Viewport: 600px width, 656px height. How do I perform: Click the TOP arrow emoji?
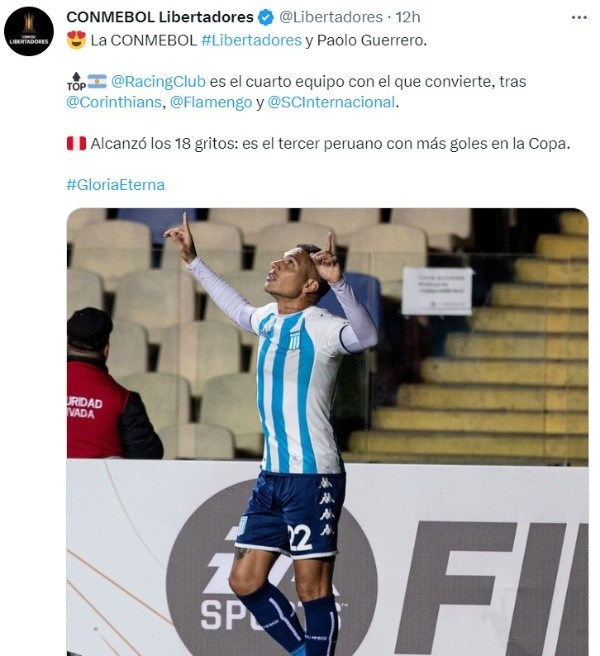(76, 81)
